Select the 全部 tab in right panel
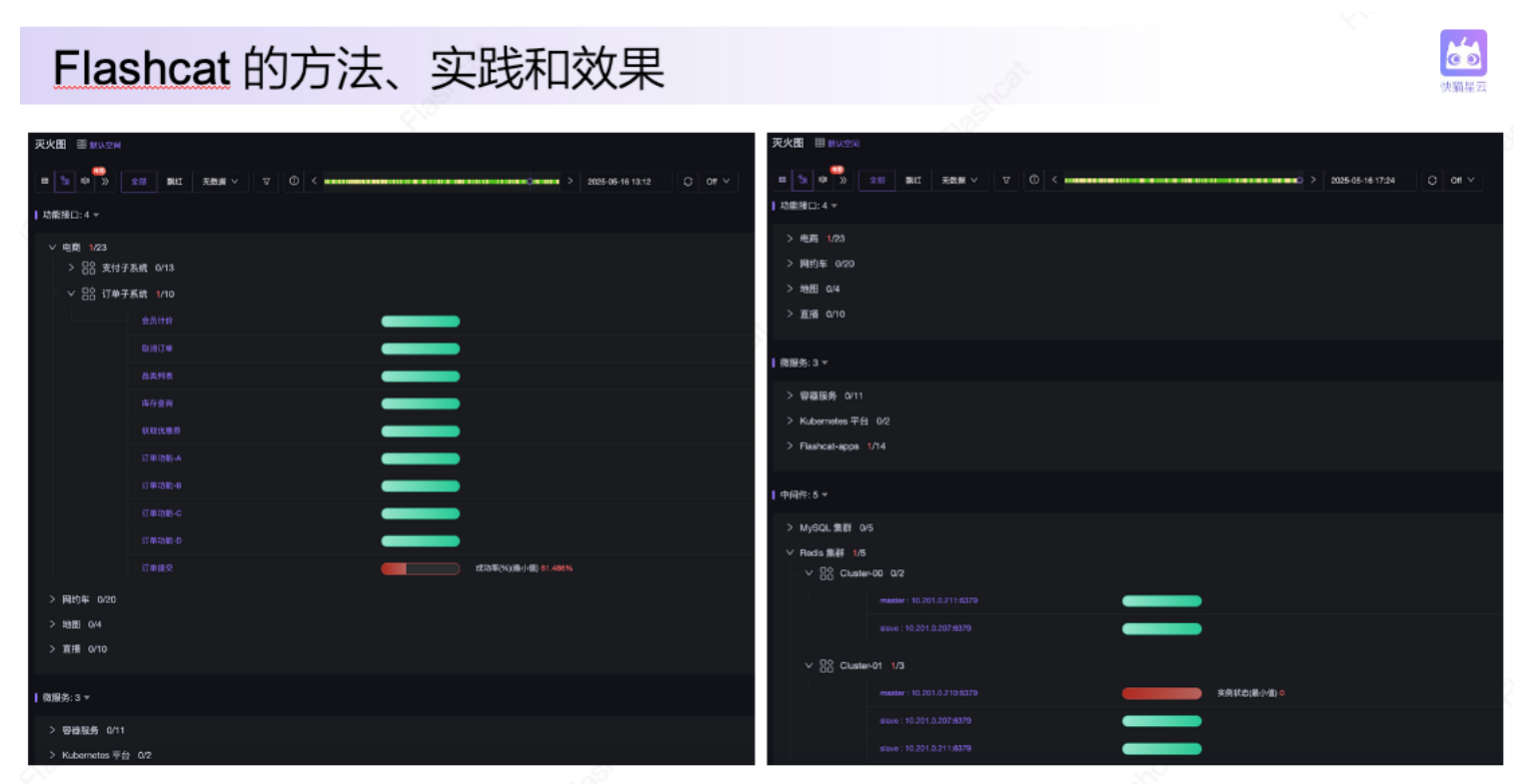The height and width of the screenshot is (784, 1526). coord(877,180)
